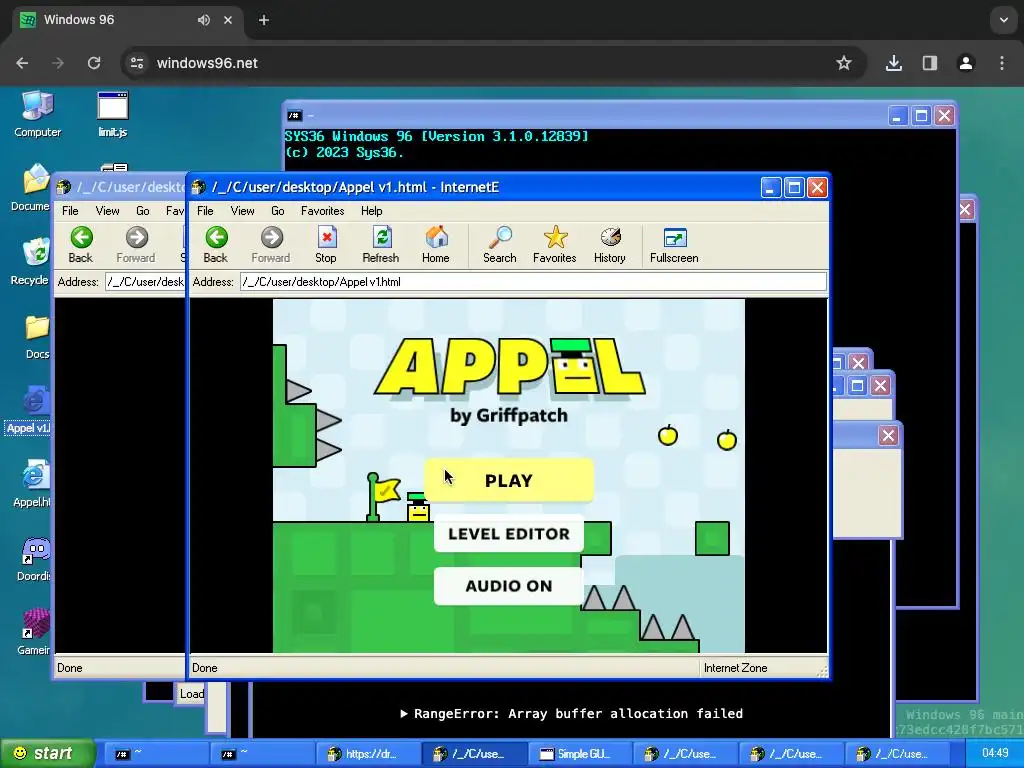Mute tab via speaker icon on Windows 96 tab
The width and height of the screenshot is (1024, 768).
click(204, 20)
